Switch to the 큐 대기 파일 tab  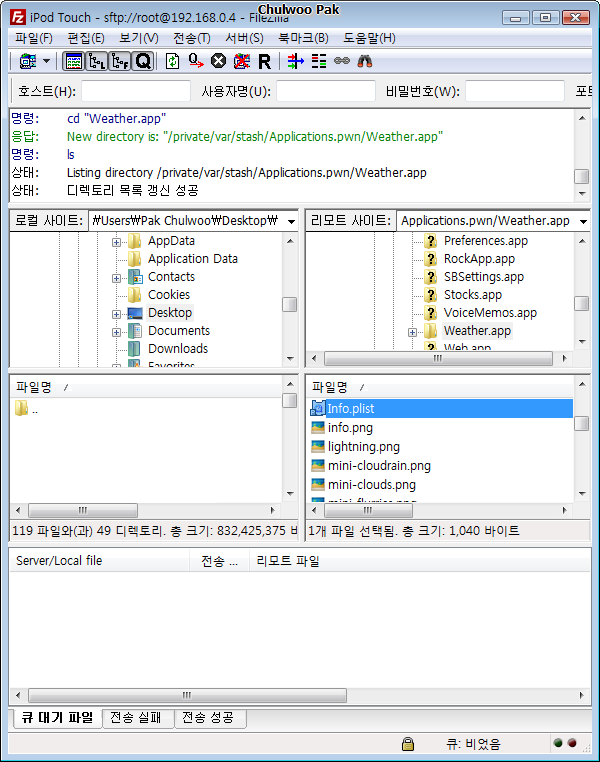coord(57,718)
